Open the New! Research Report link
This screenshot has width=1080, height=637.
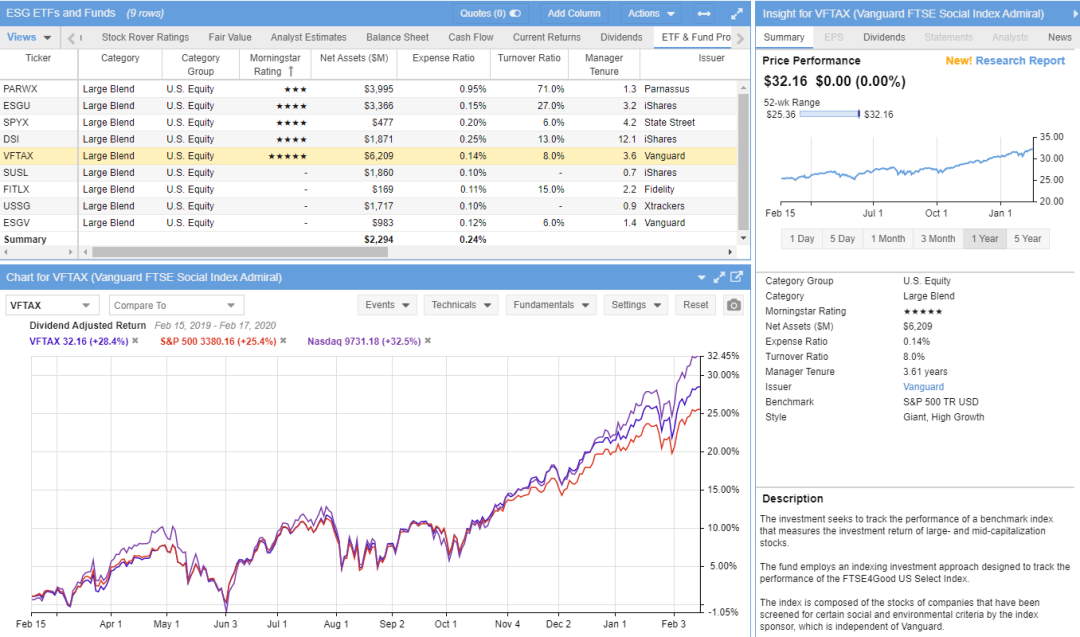click(x=1005, y=61)
